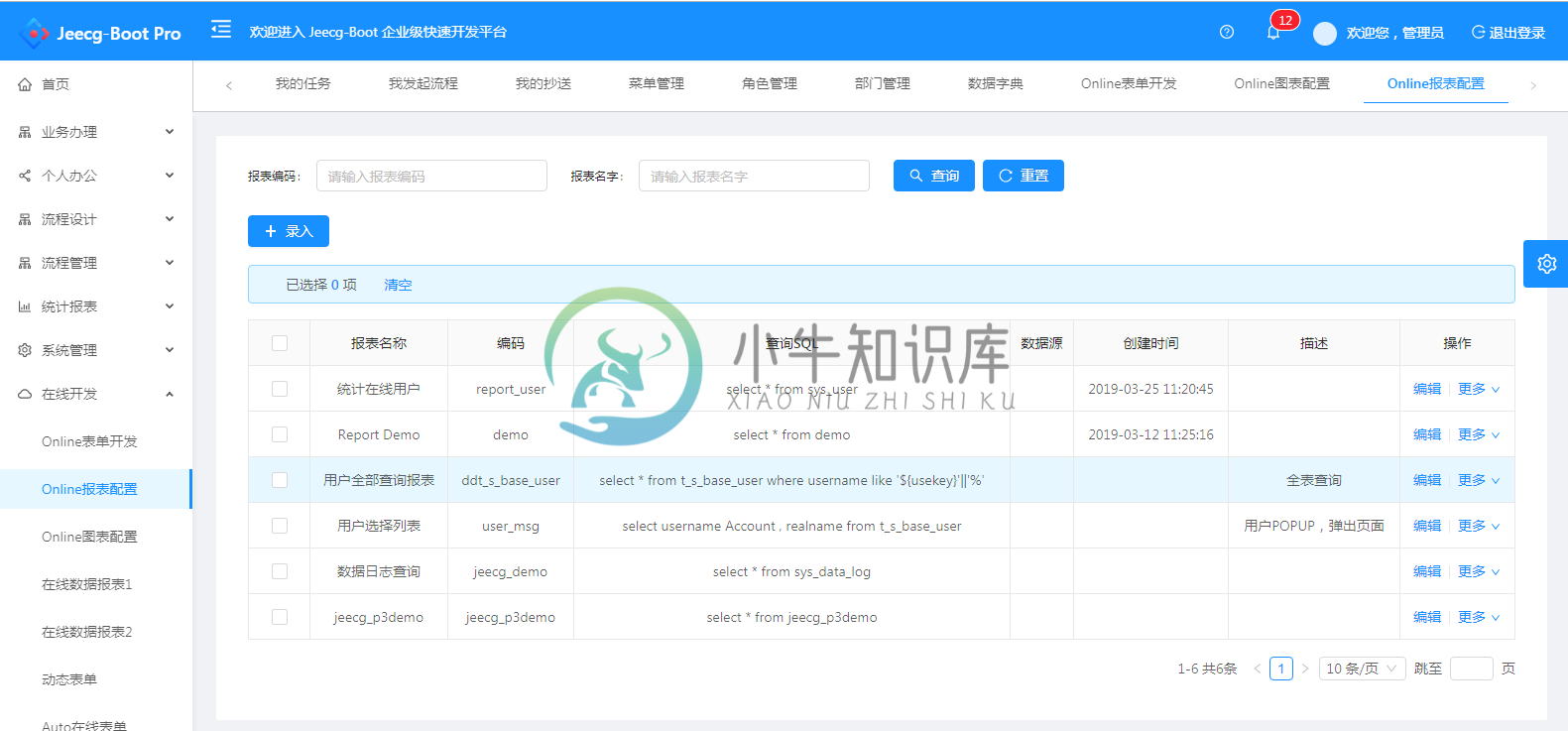Click the 查询 search button
Image resolution: width=1568 pixels, height=731 pixels.
pos(934,176)
